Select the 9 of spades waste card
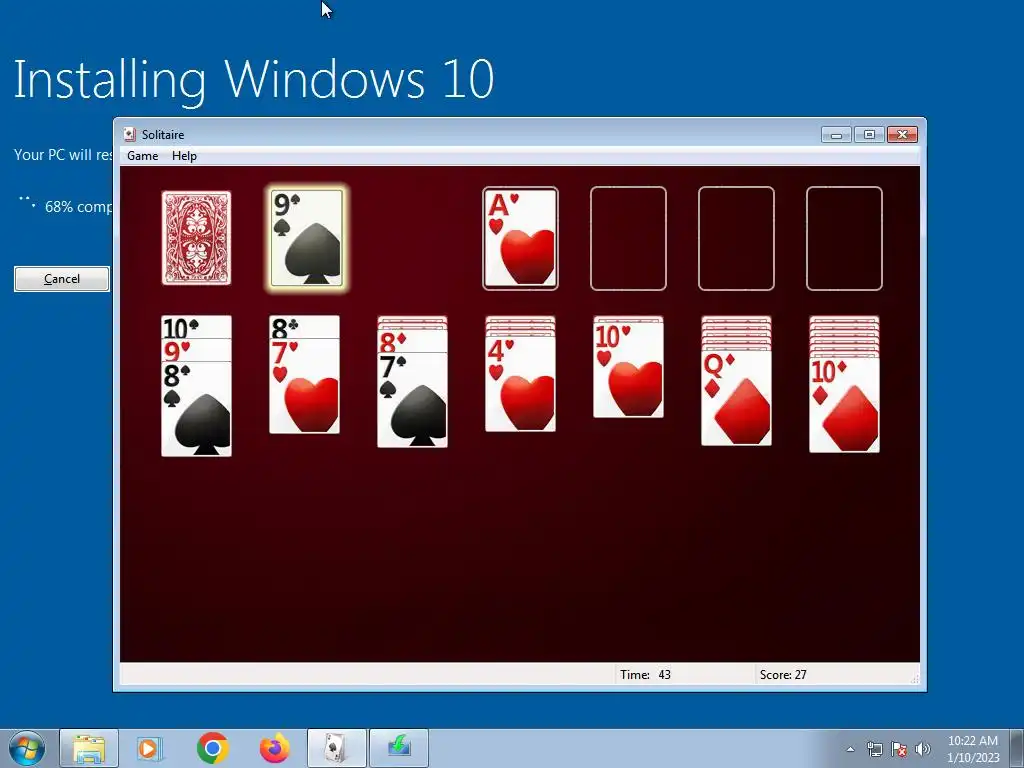This screenshot has width=1024, height=768. click(307, 238)
